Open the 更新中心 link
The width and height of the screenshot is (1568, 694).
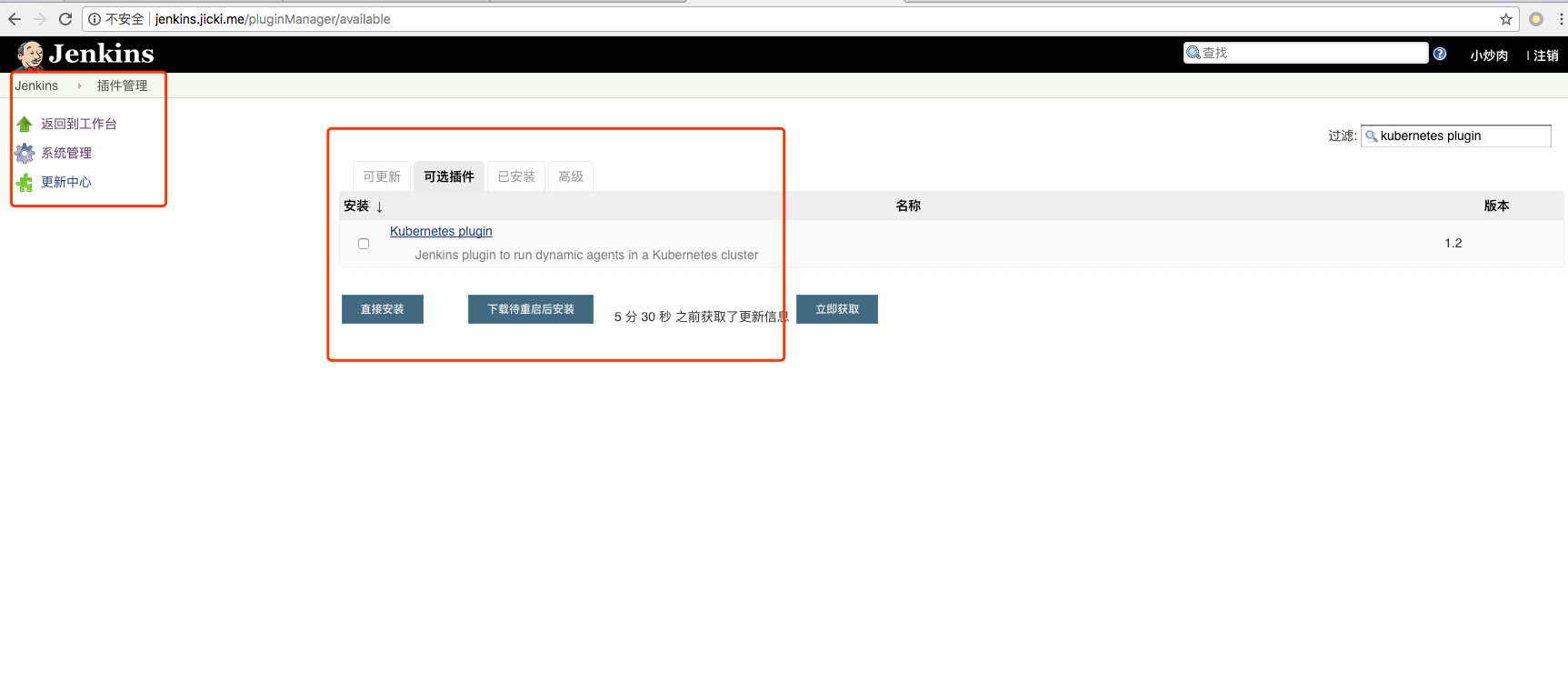66,182
